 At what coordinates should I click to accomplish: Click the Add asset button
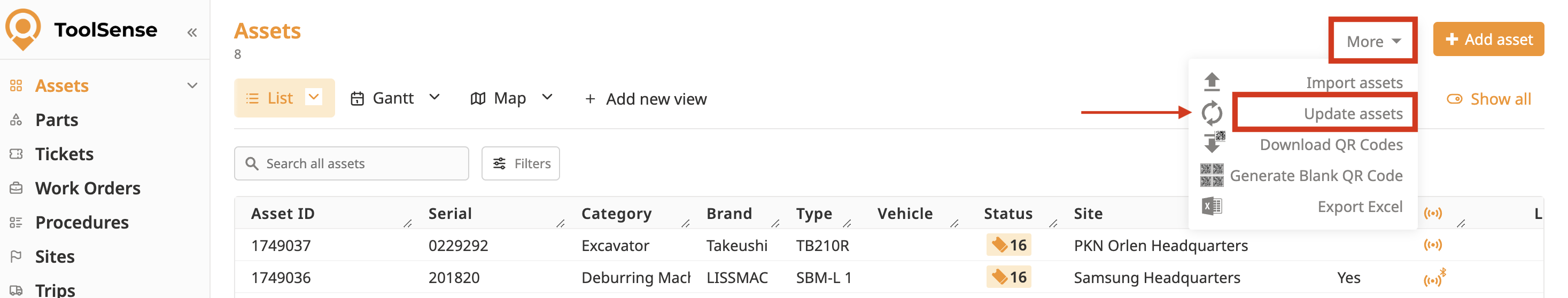pyautogui.click(x=1488, y=40)
